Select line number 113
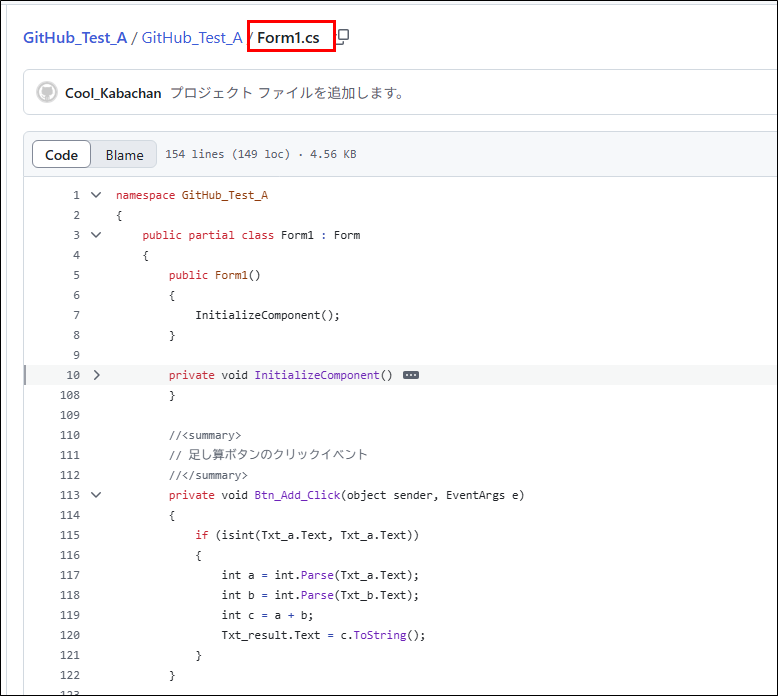The width and height of the screenshot is (778, 696). (70, 495)
